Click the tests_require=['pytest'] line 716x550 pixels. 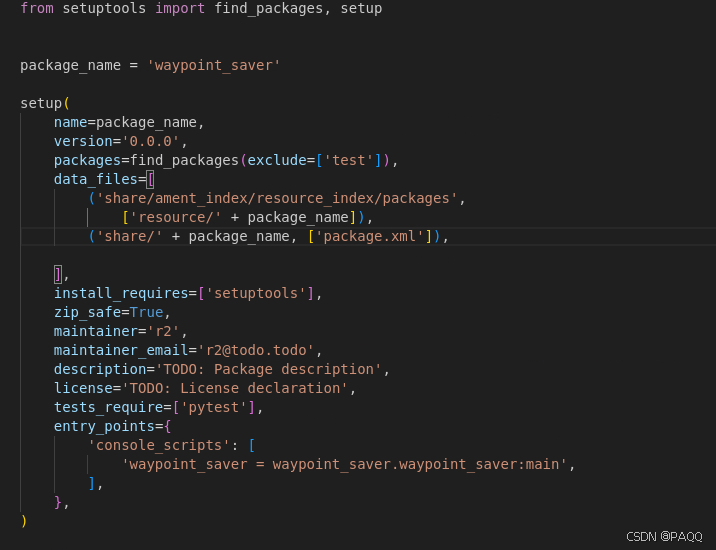point(158,407)
